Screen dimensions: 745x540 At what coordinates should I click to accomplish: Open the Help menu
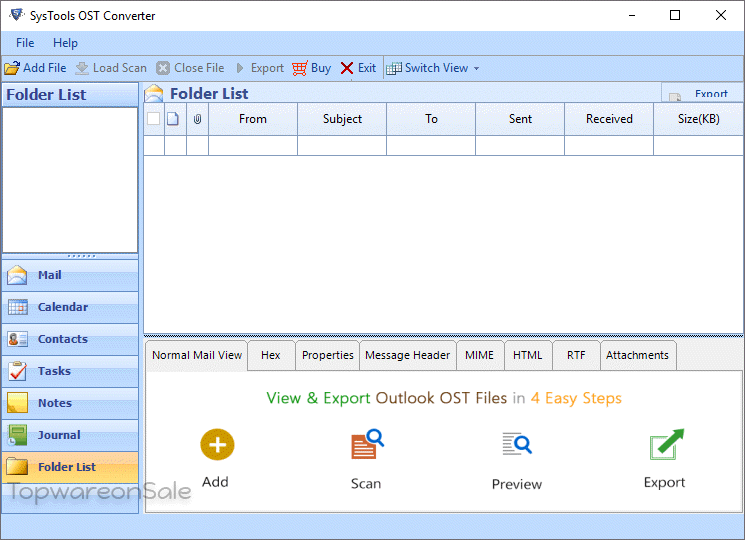65,43
